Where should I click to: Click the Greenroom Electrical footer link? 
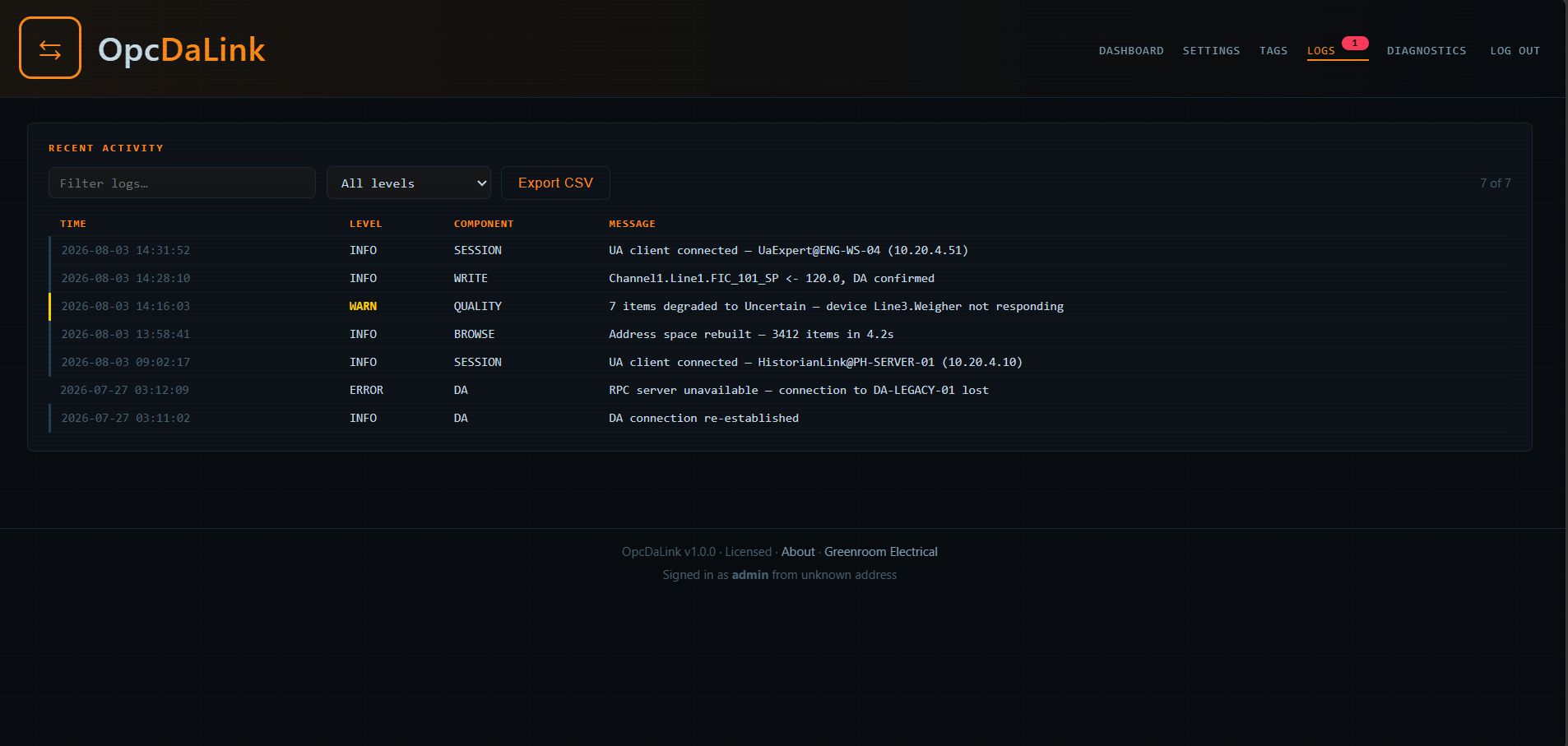pos(881,552)
